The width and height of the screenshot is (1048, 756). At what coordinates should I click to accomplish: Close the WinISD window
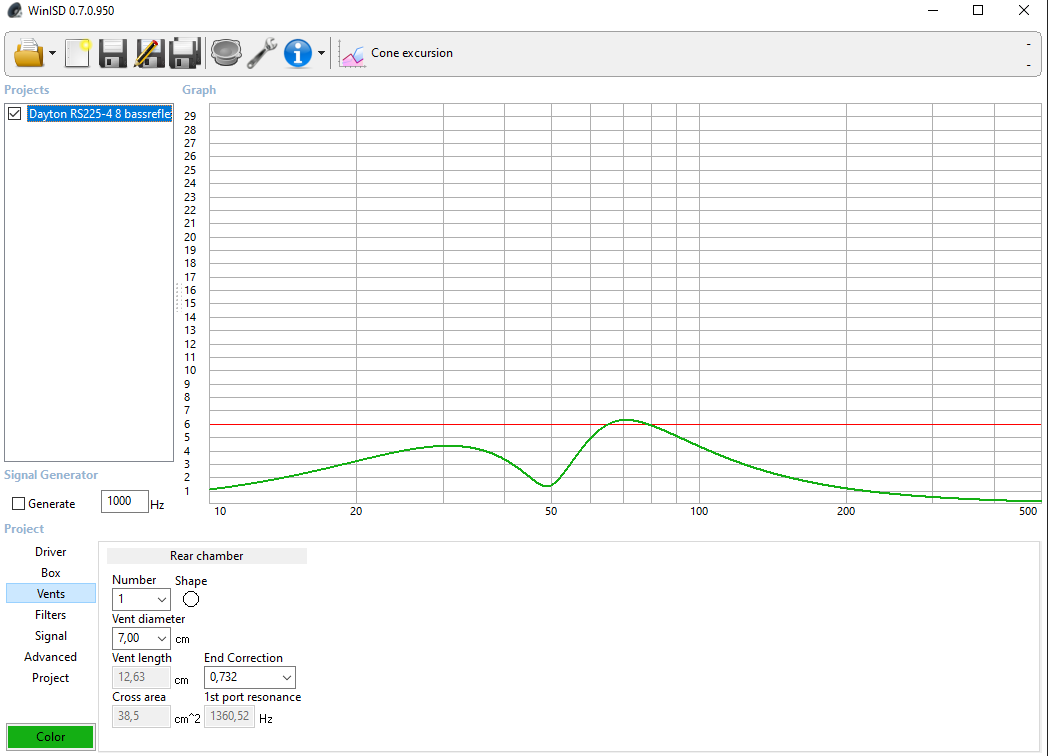tap(1023, 11)
